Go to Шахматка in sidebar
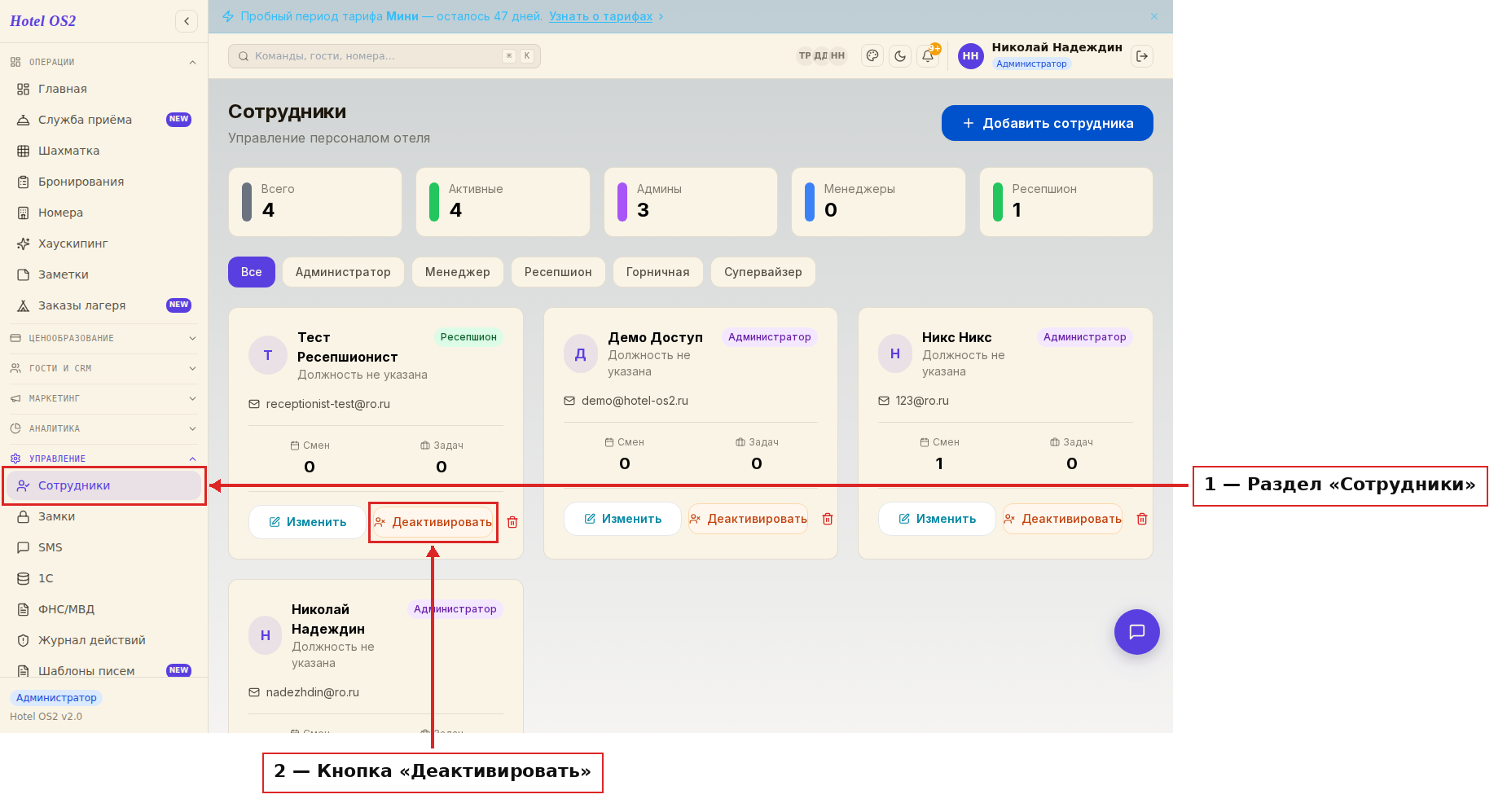 coord(103,151)
